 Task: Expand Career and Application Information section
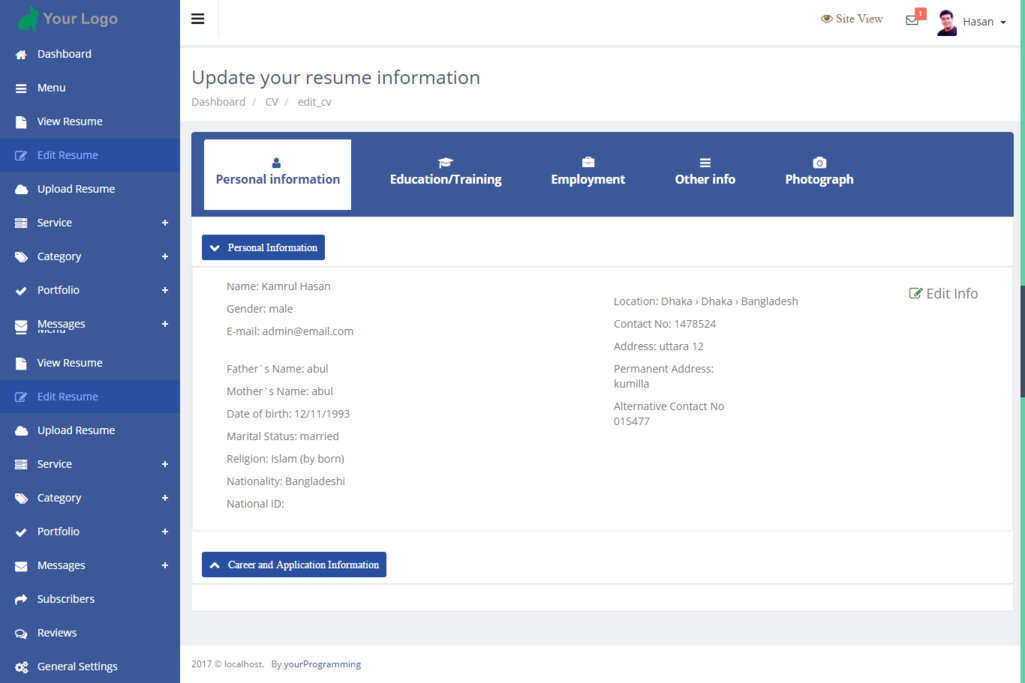294,565
